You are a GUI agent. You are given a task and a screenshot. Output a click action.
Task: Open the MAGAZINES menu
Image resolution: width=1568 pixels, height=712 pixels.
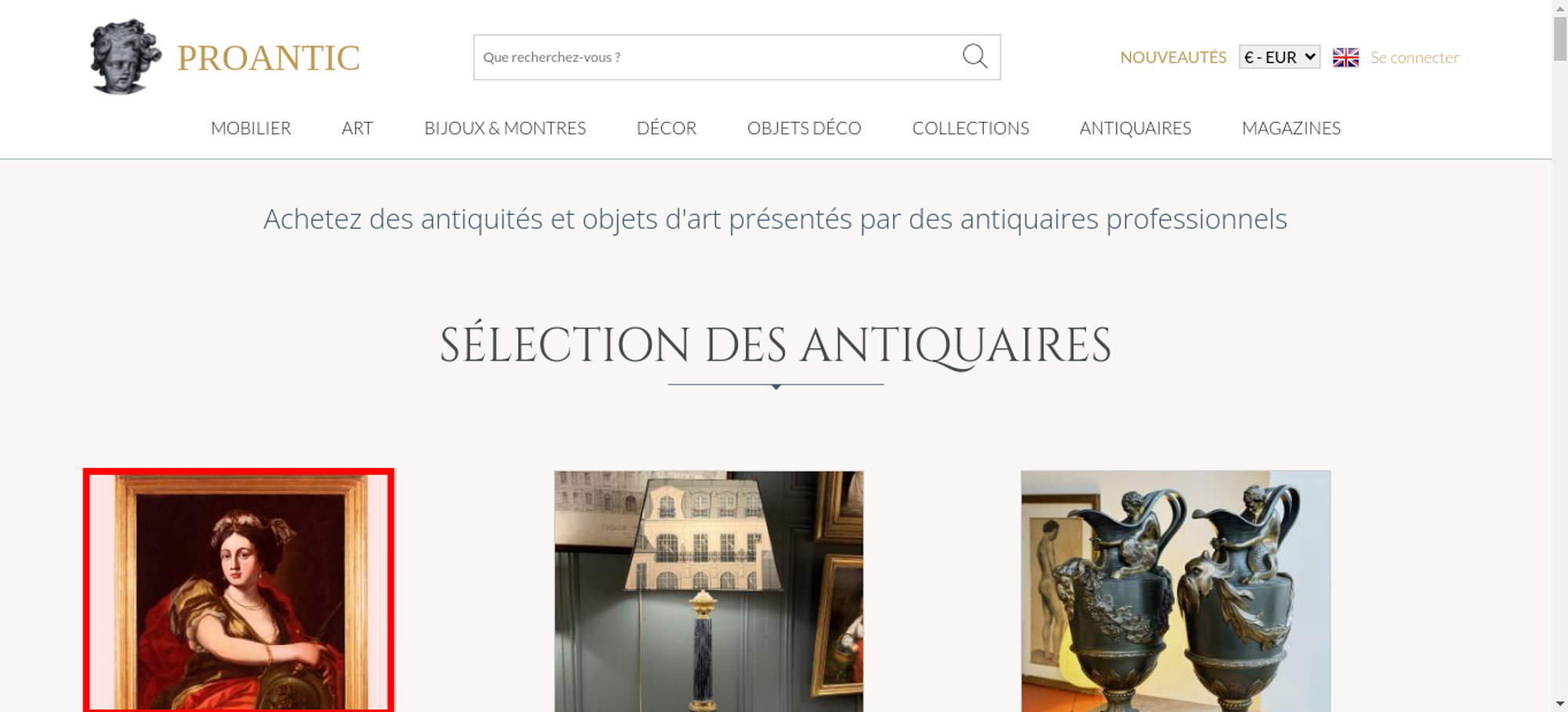[x=1291, y=128]
